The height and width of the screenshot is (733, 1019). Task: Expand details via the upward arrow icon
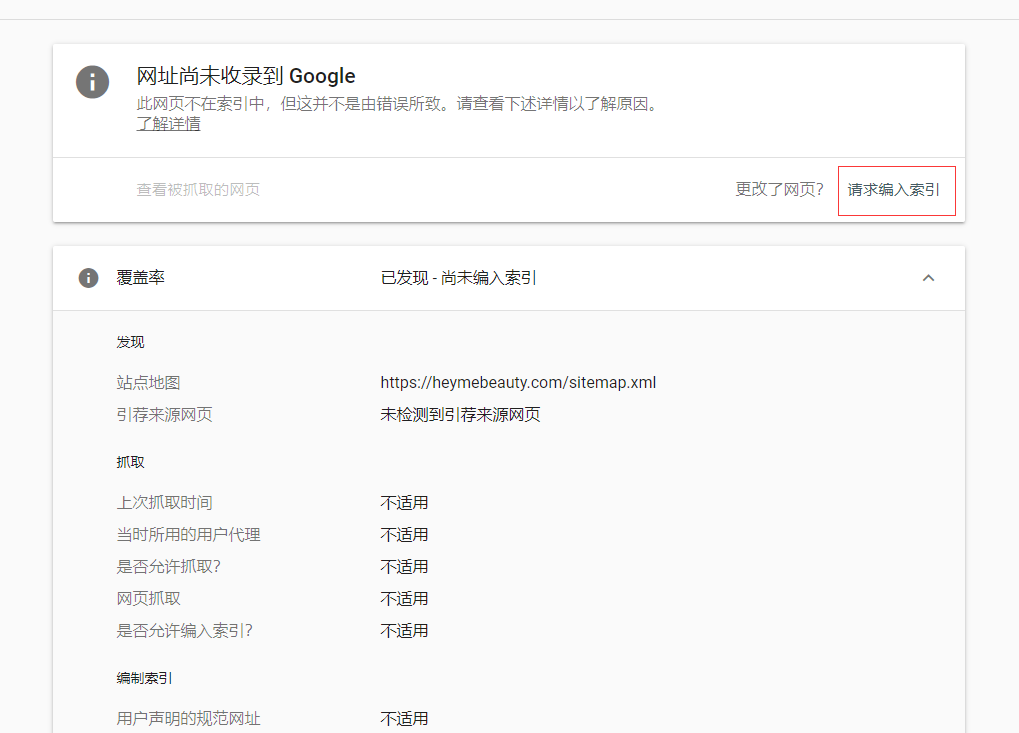pyautogui.click(x=928, y=278)
